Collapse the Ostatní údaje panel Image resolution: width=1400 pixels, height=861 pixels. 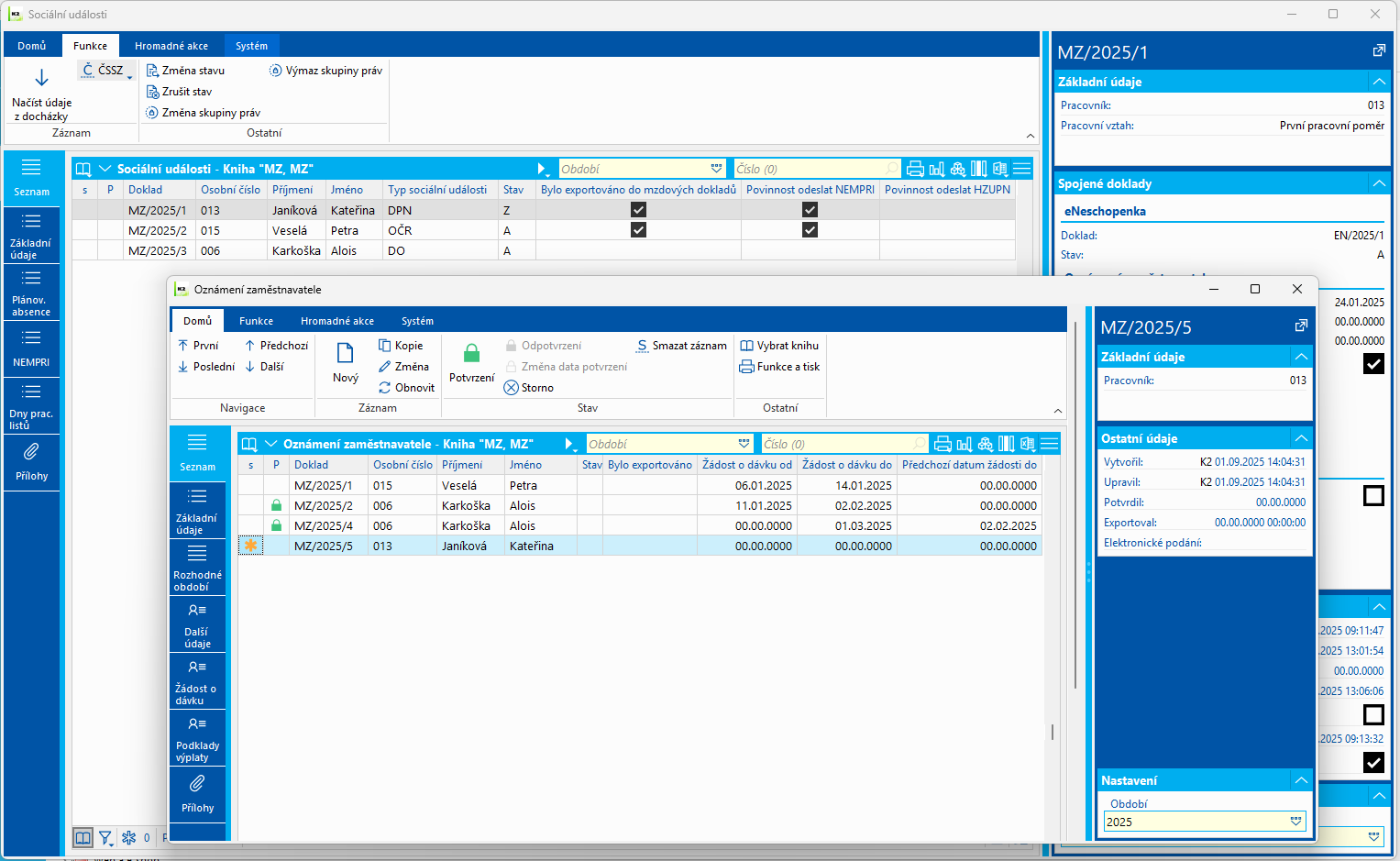click(1300, 438)
